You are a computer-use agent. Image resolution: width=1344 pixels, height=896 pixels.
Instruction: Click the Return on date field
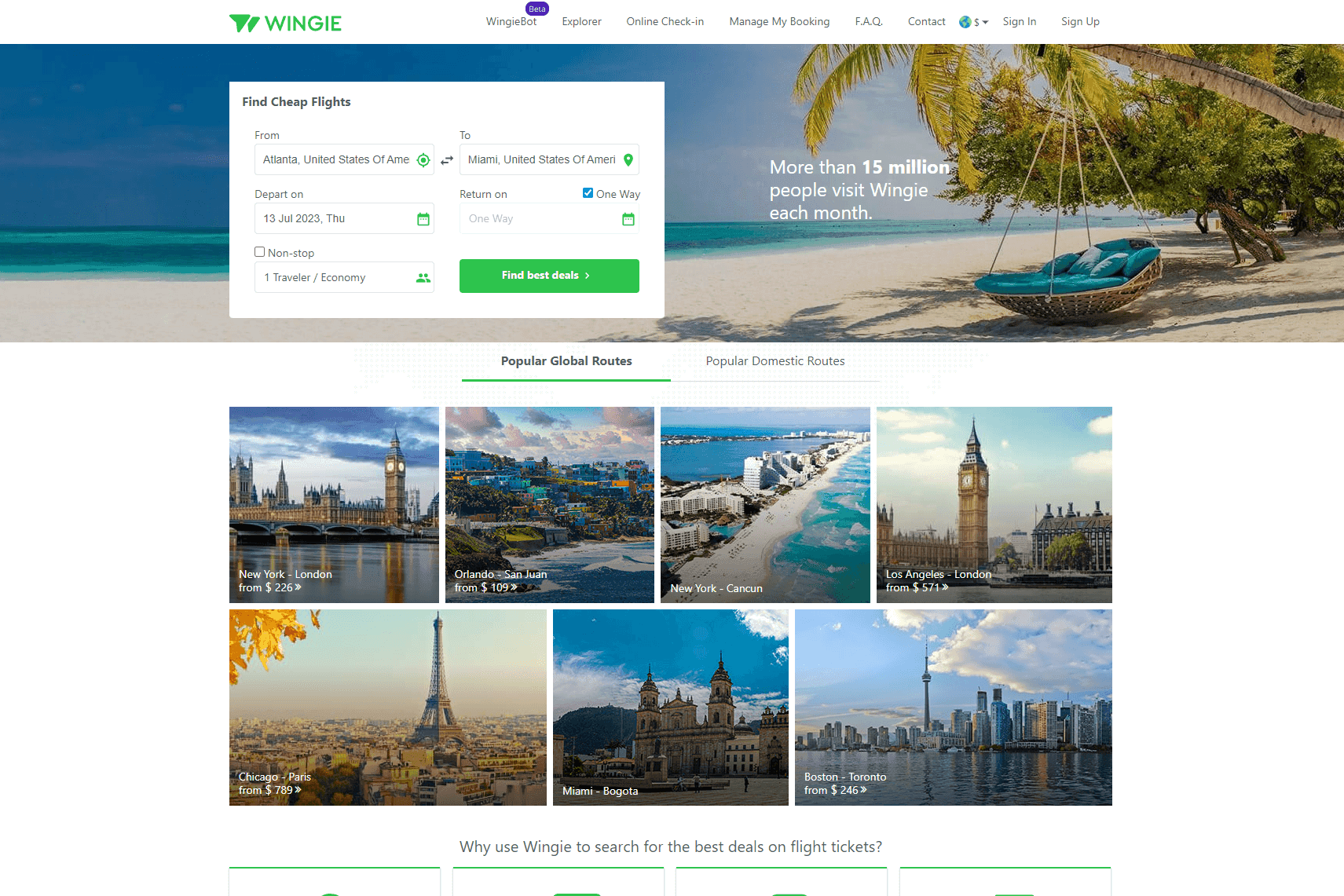(549, 218)
